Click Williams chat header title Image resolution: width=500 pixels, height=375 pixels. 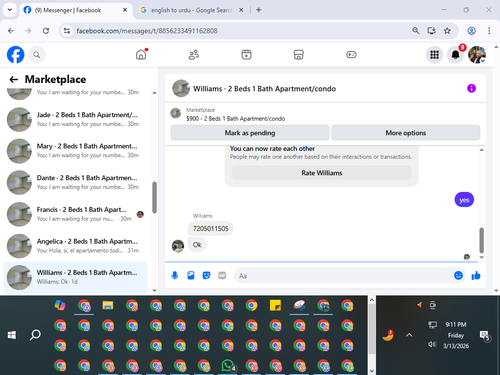point(264,89)
